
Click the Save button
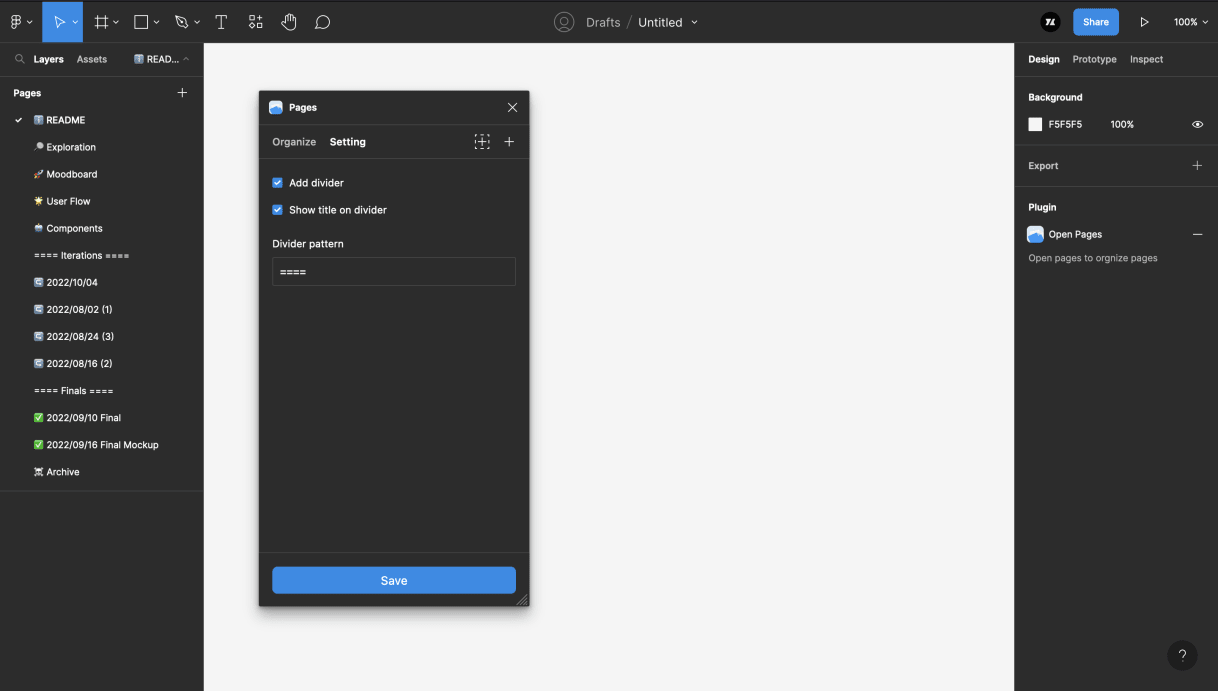393,580
